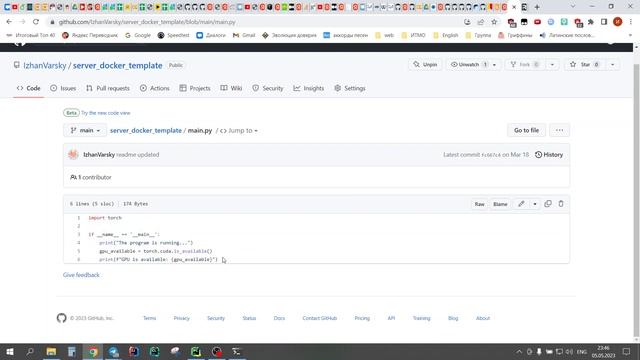Click the browser address bar URL

147,22
